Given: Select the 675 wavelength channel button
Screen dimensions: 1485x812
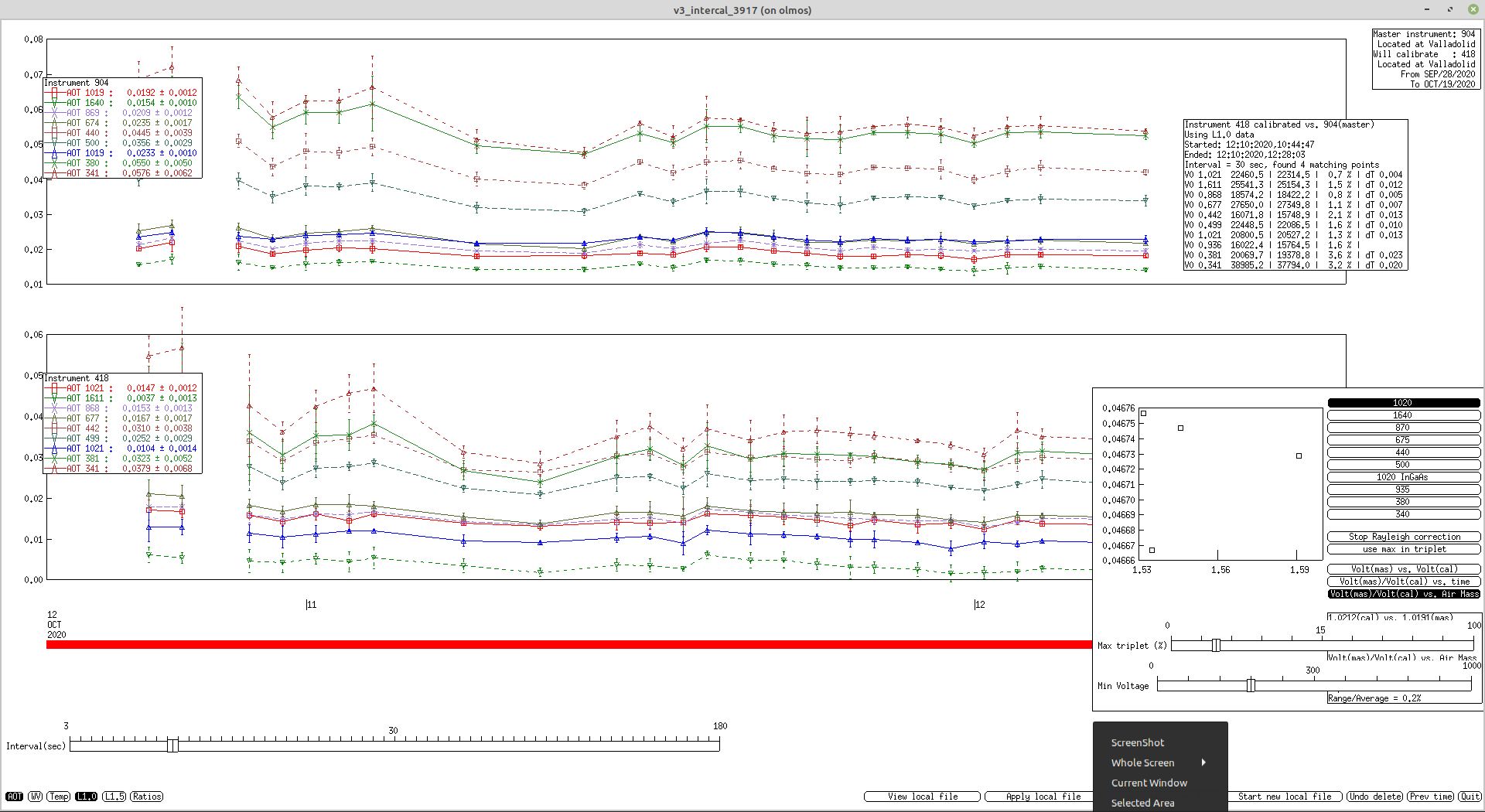Looking at the screenshot, I should pyautogui.click(x=1403, y=440).
